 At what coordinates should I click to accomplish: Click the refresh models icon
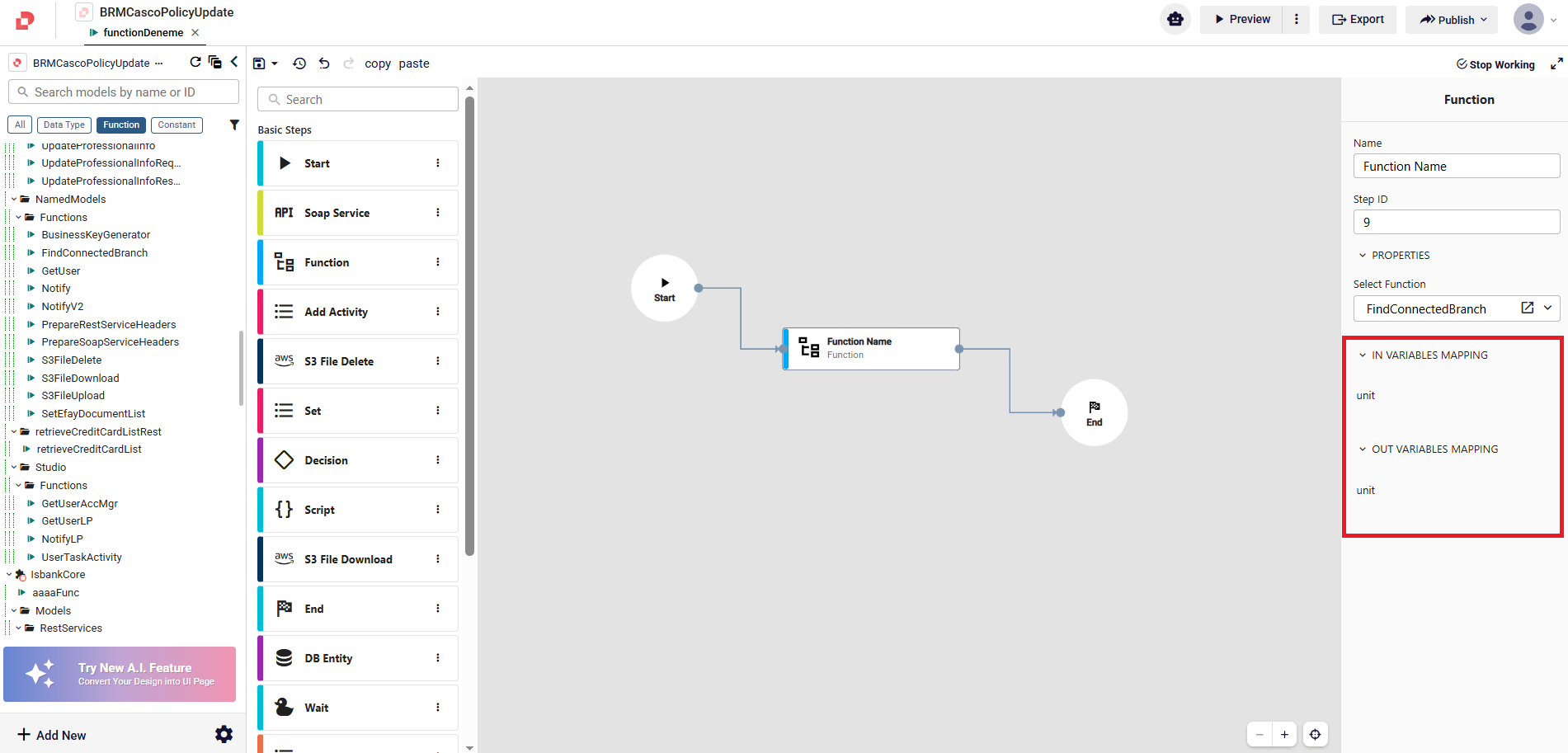(x=195, y=62)
